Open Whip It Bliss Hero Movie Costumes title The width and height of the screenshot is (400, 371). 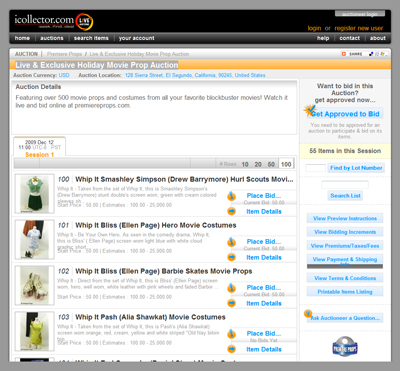click(156, 225)
